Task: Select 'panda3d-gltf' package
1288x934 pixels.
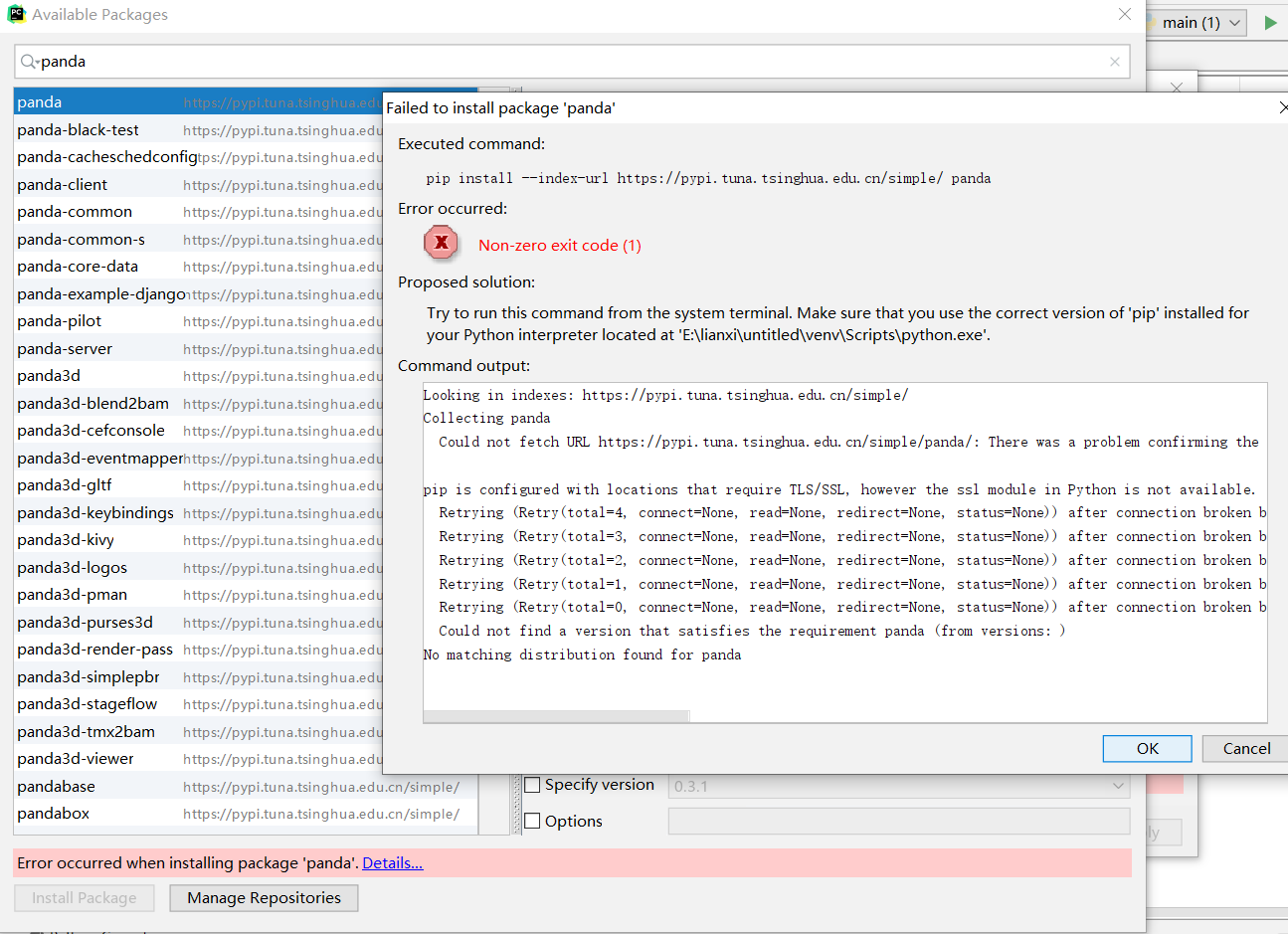Action: [198, 485]
